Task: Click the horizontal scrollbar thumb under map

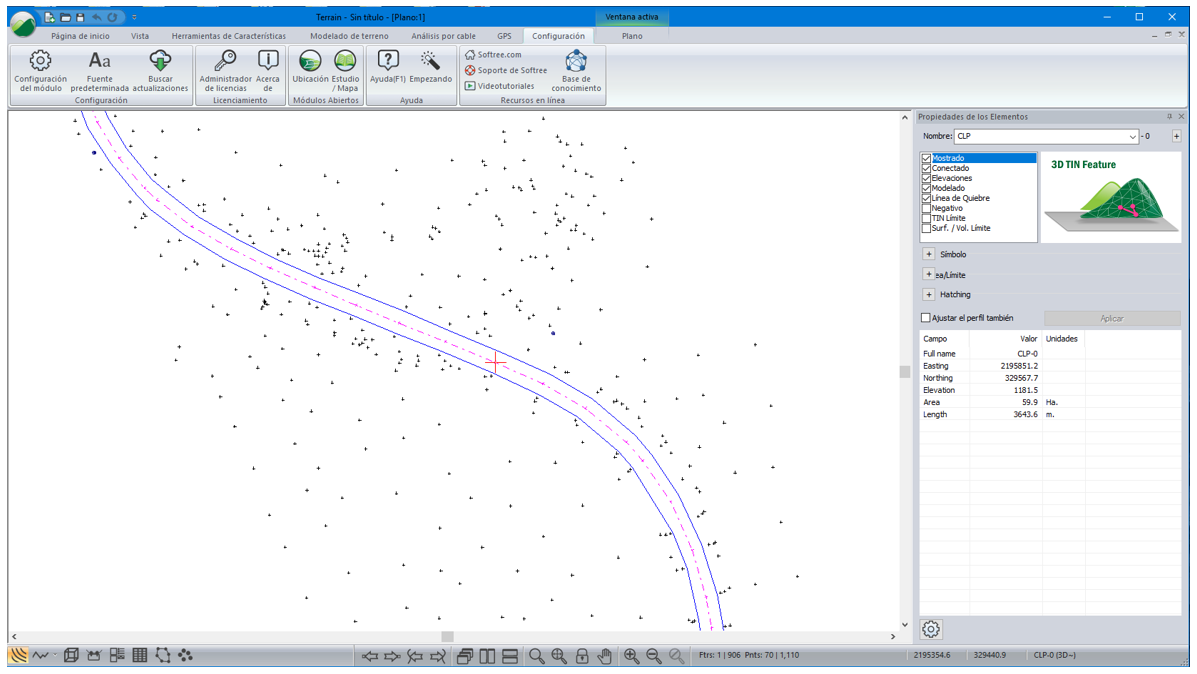Action: (447, 636)
